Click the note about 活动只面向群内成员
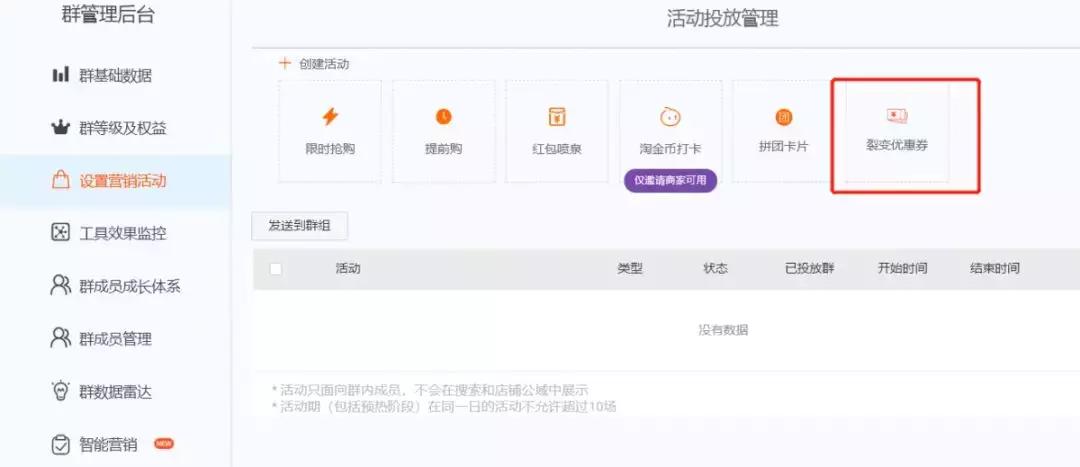 pyautogui.click(x=430, y=391)
